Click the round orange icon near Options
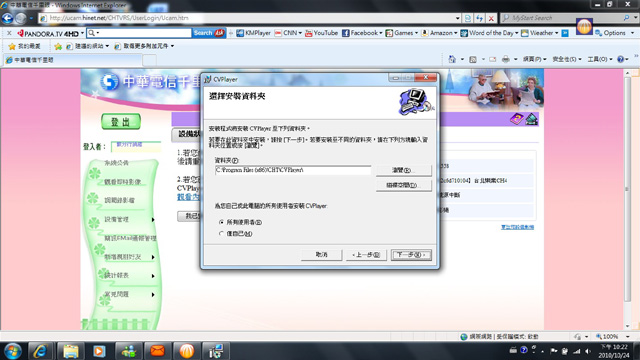The width and height of the screenshot is (640, 360). pyautogui.click(x=584, y=27)
